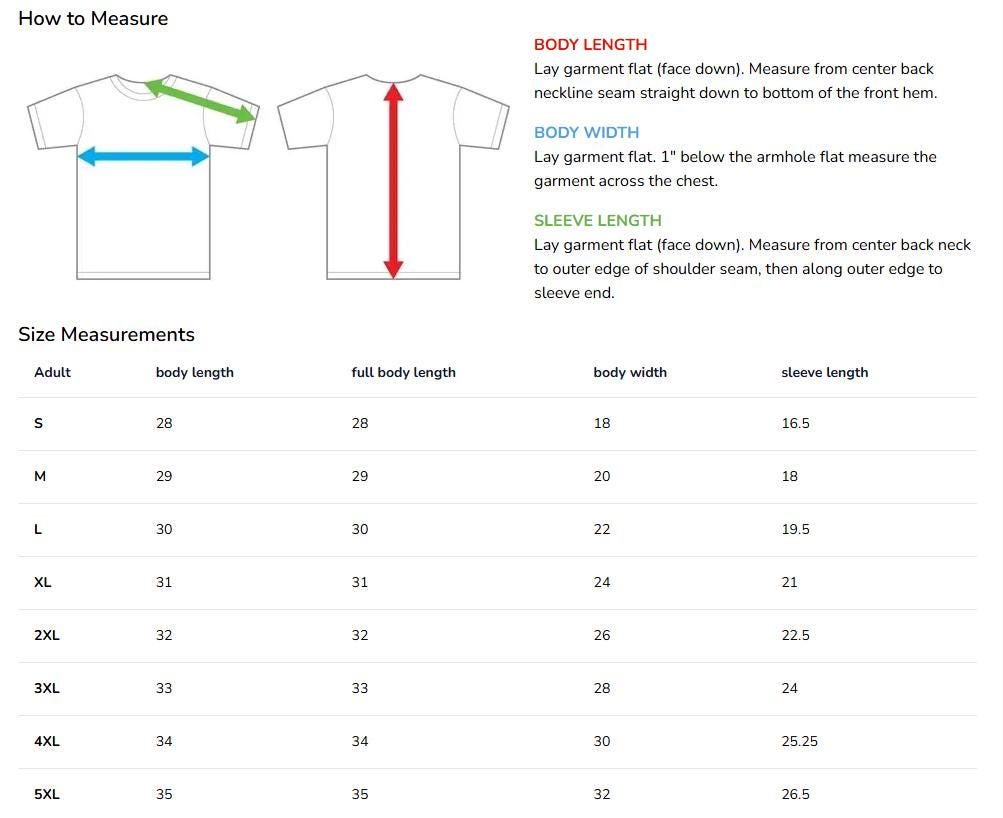Select the size XL row label

pos(42,583)
